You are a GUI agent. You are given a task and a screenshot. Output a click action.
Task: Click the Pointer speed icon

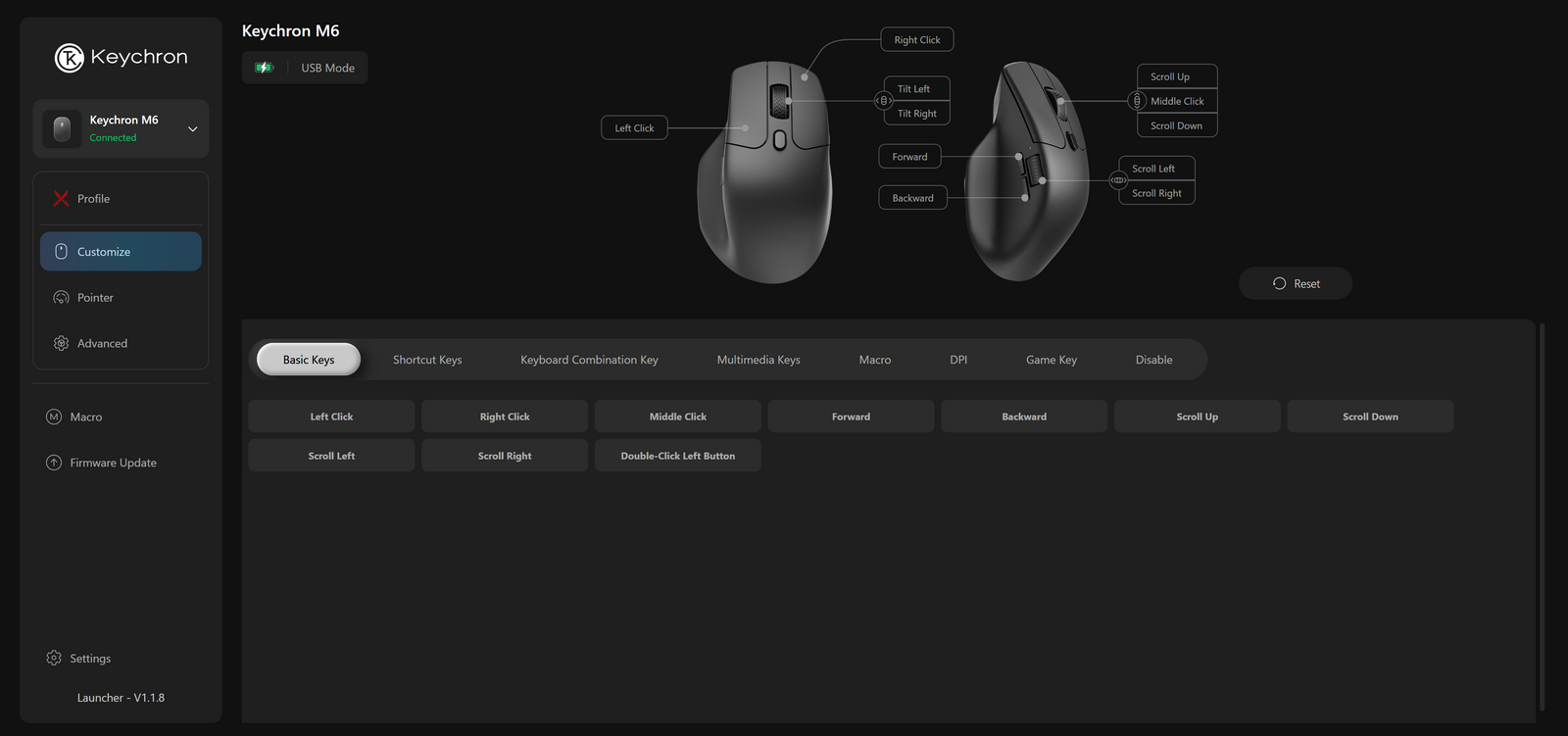click(x=61, y=298)
